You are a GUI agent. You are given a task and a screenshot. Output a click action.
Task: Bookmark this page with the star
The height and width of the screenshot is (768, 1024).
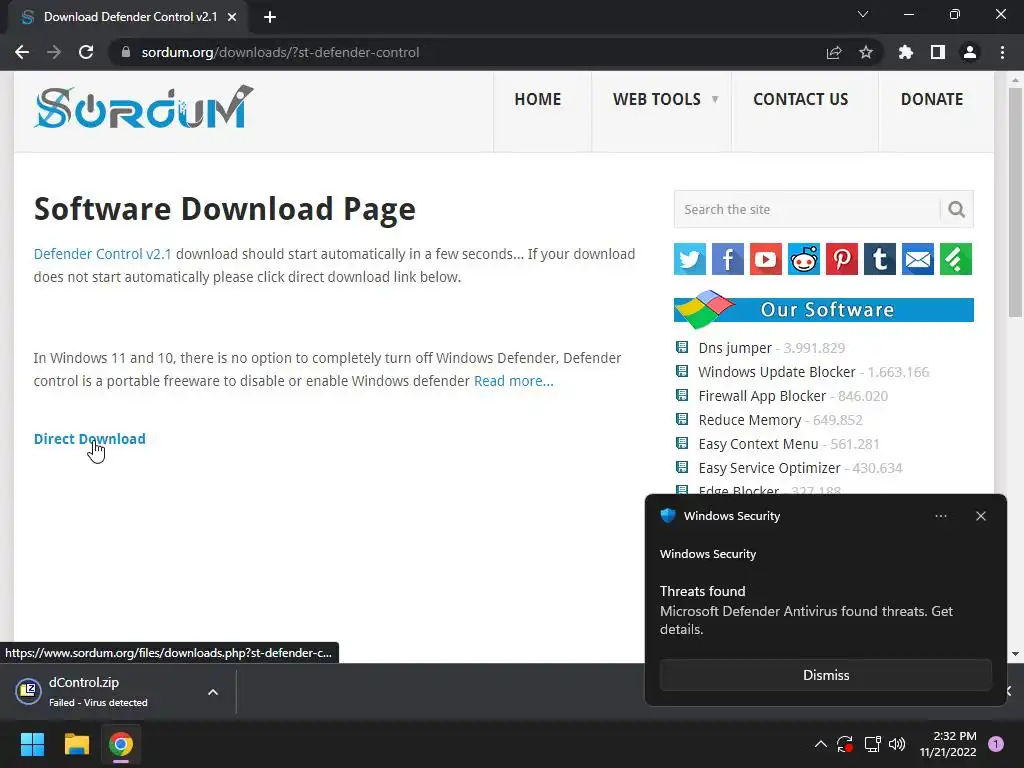(x=866, y=52)
